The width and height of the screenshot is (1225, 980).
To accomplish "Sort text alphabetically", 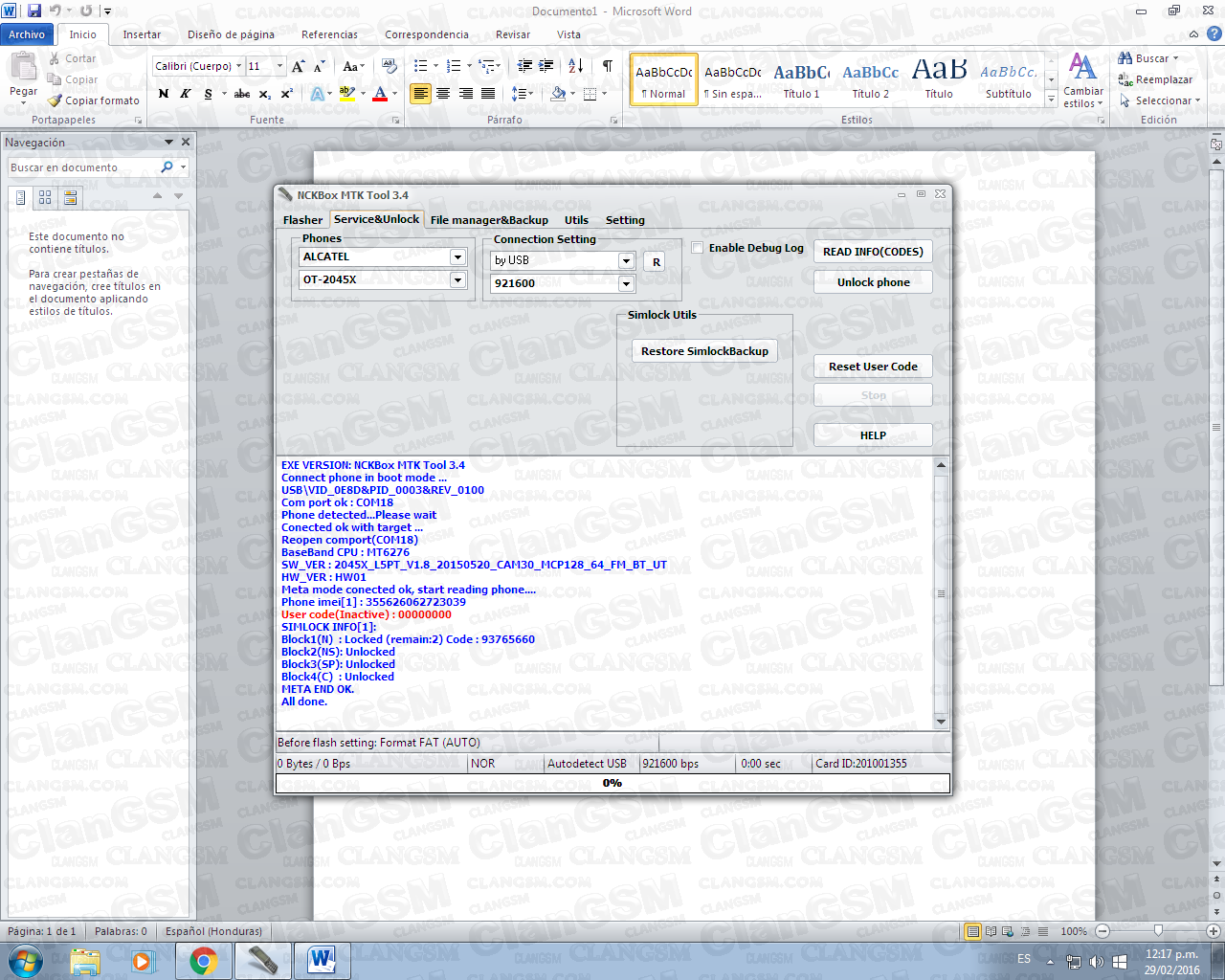I will pyautogui.click(x=575, y=66).
